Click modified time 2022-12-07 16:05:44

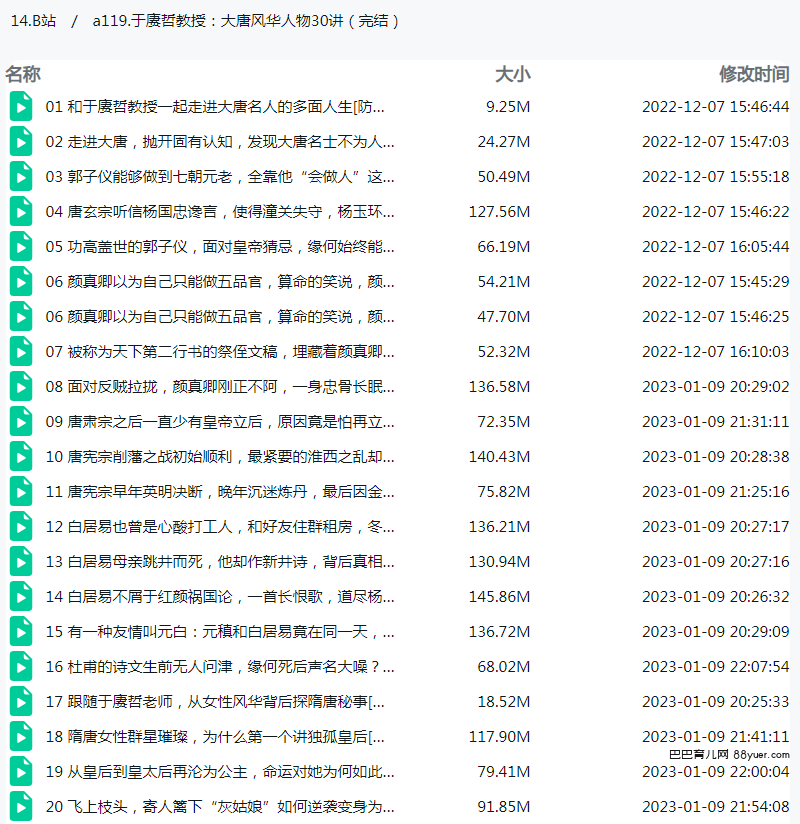point(715,246)
